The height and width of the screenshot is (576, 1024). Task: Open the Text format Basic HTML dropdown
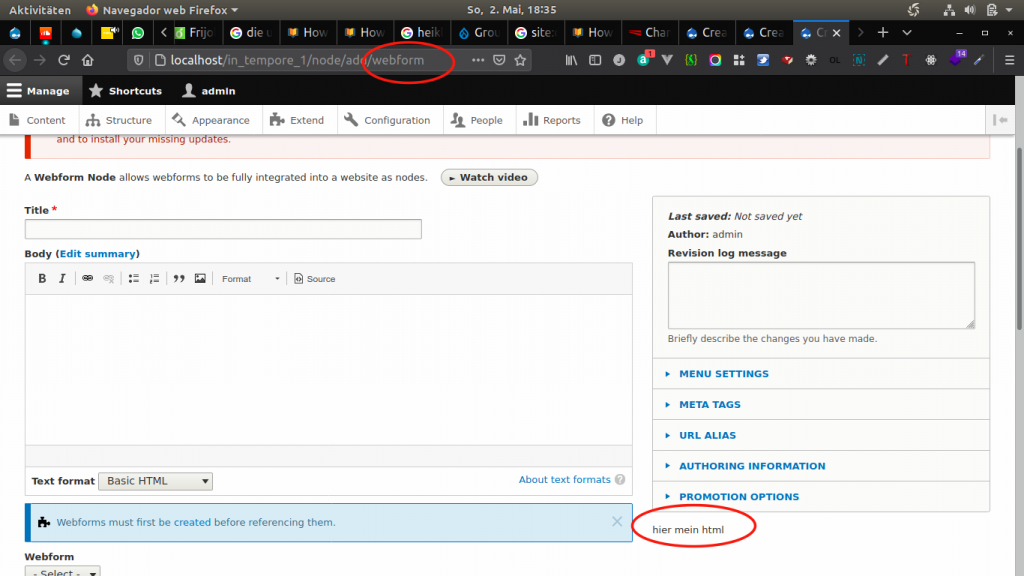click(x=156, y=481)
